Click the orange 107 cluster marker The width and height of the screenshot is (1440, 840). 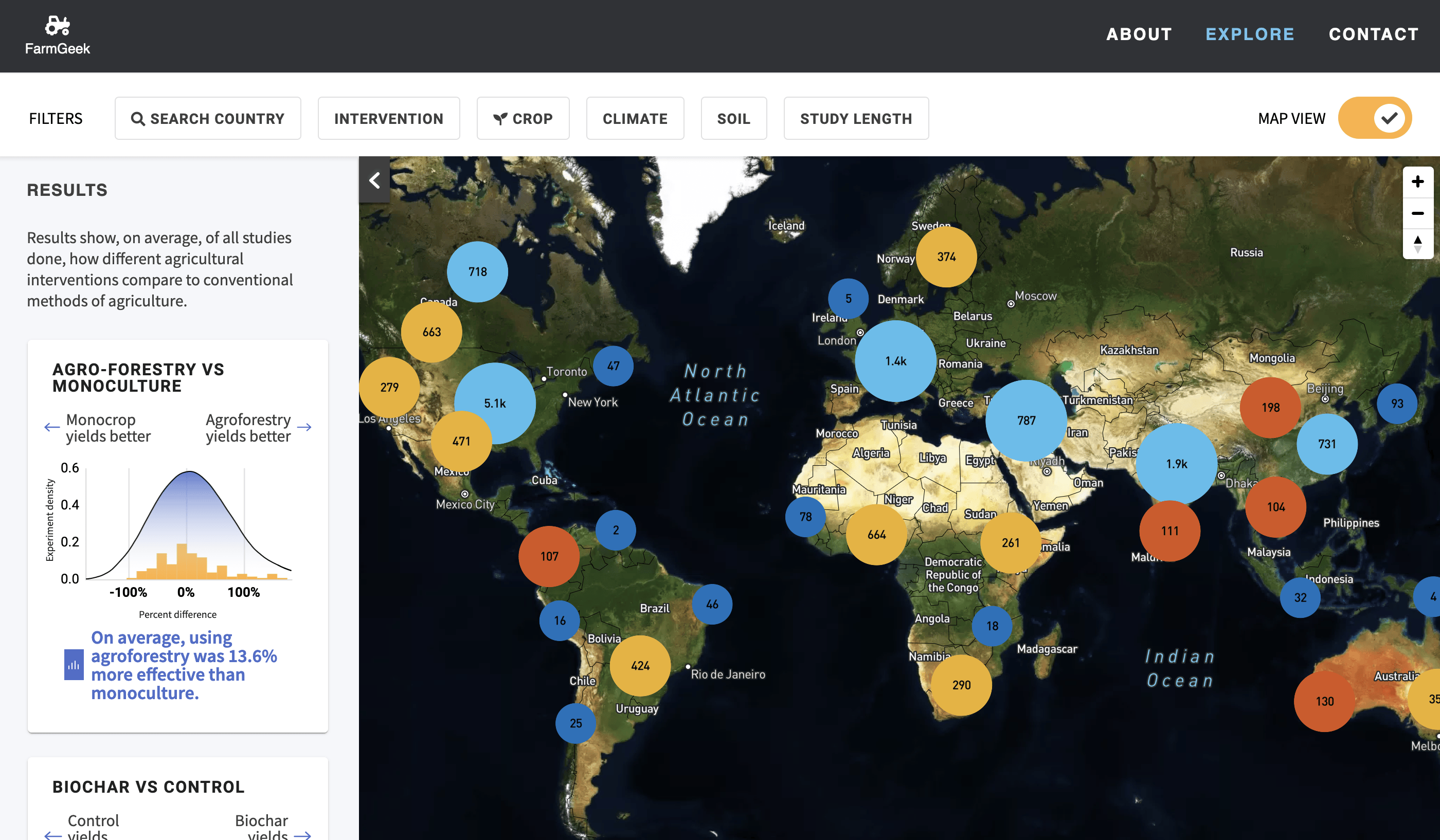(x=549, y=556)
